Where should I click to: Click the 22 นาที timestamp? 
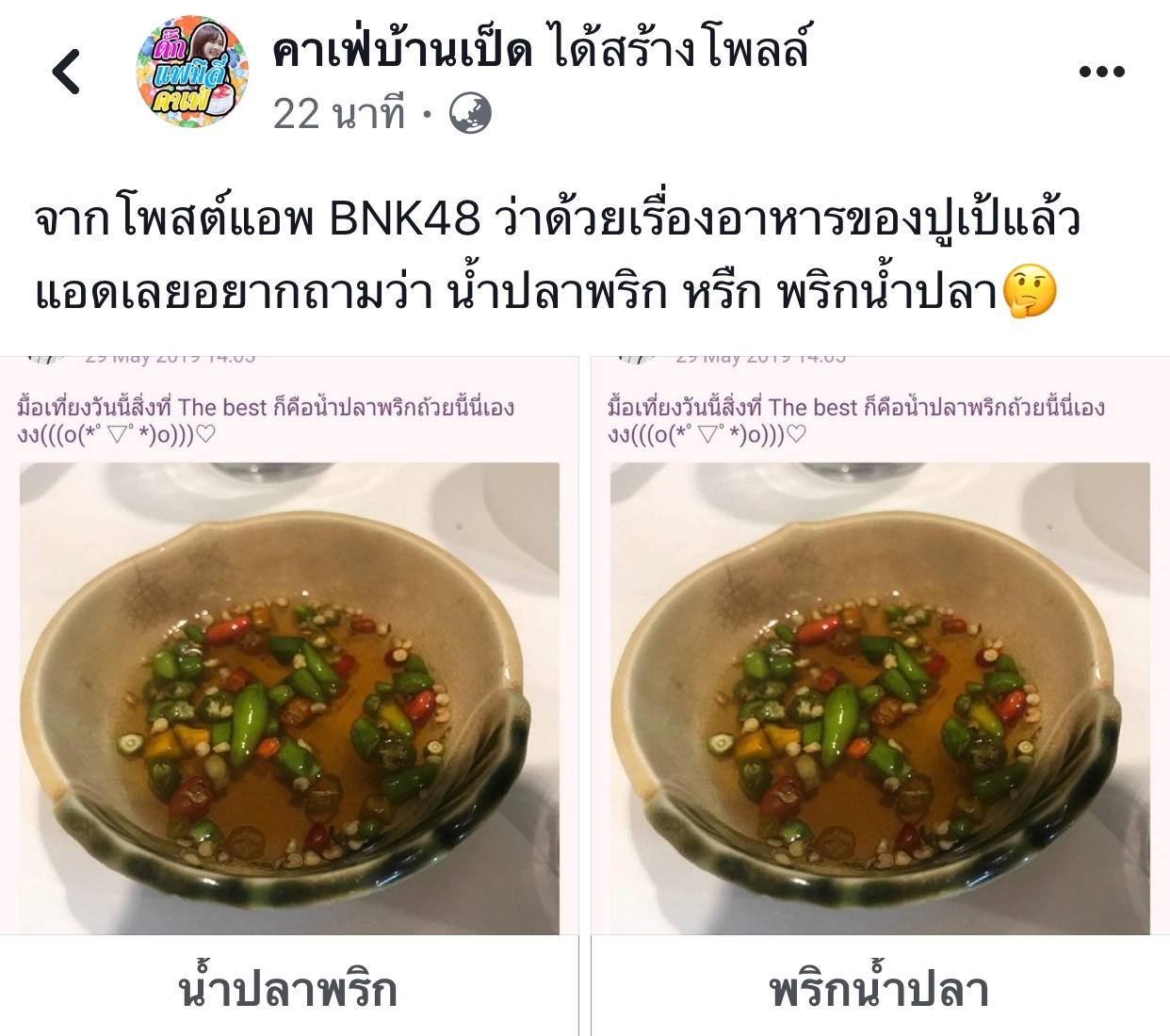pos(339,114)
